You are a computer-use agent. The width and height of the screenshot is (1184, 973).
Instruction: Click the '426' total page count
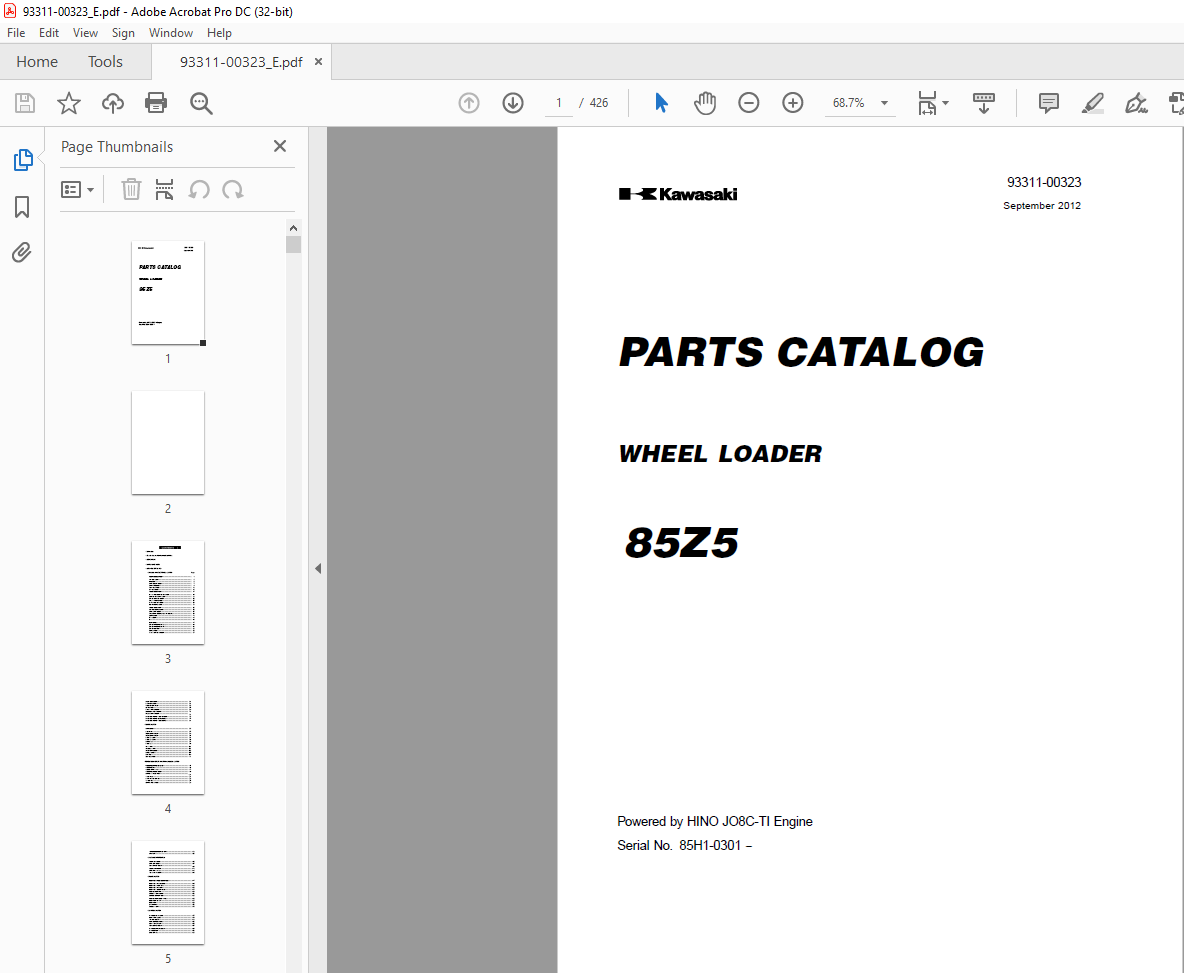point(599,103)
